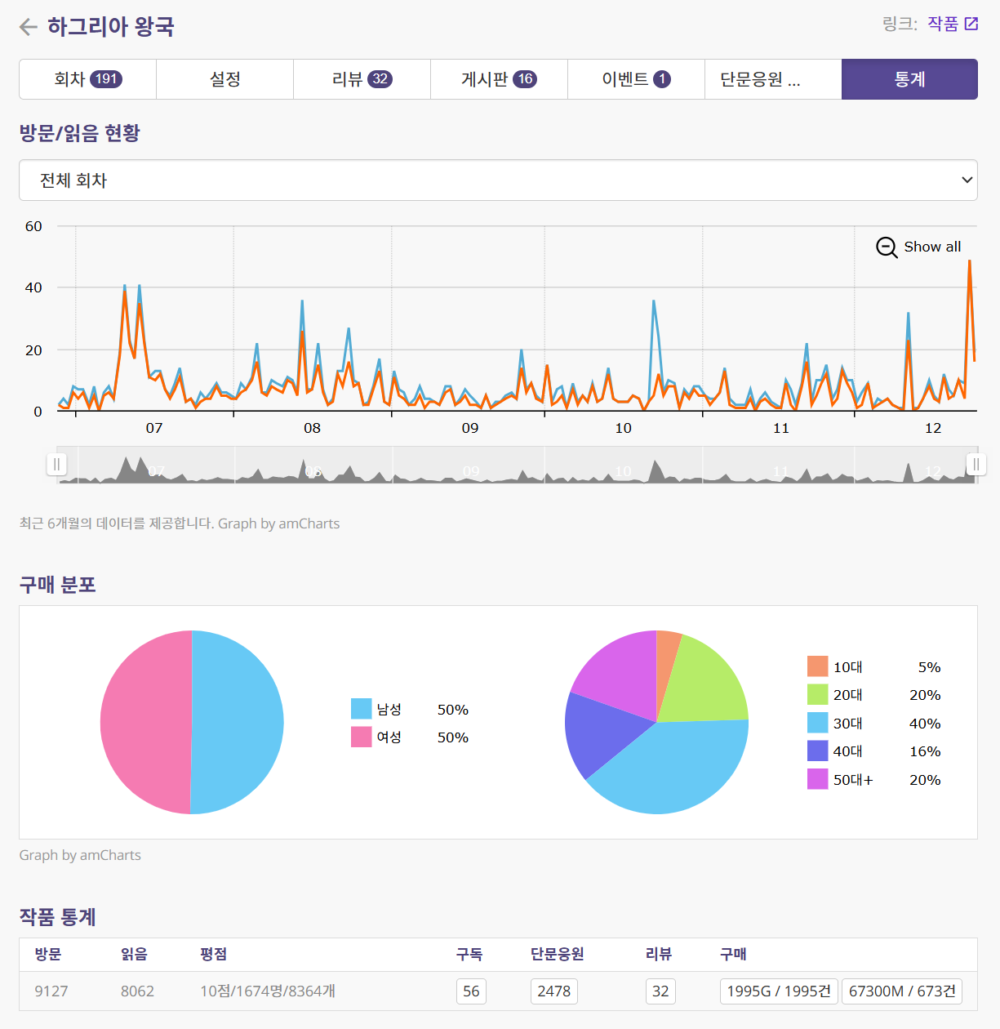Expand the 전체 회차 dropdown

(x=498, y=180)
